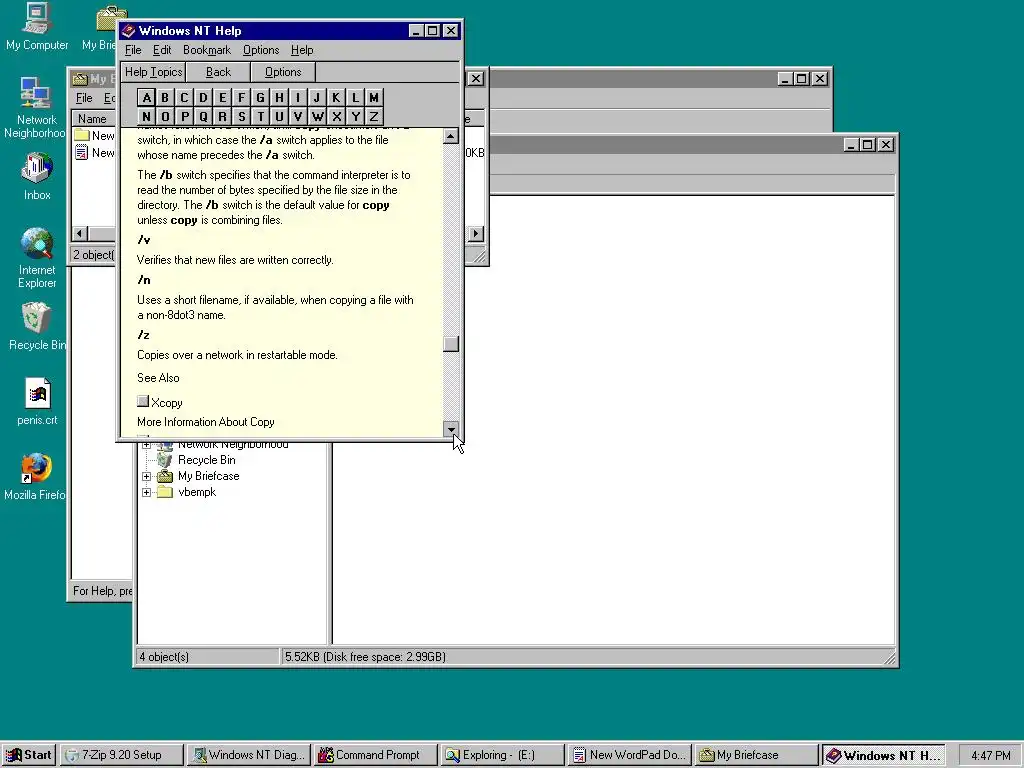Open the Xcopy See Also link
The width and height of the screenshot is (1024, 768).
point(167,403)
